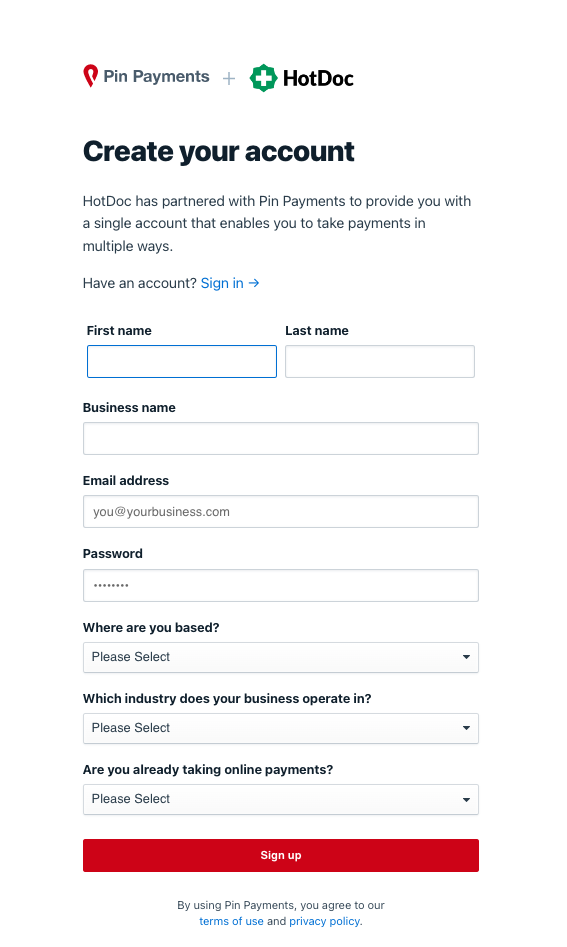The height and width of the screenshot is (947, 567).
Task: Click the arrow icon beside Sign in
Action: click(x=254, y=283)
